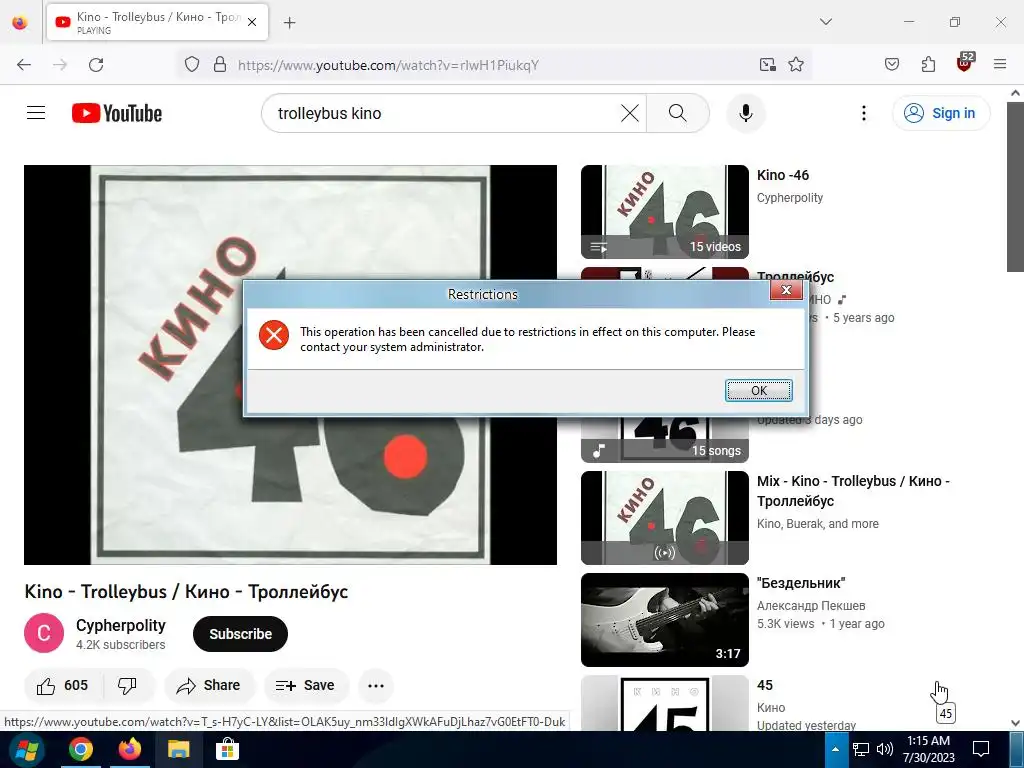Viewport: 1024px width, 768px height.
Task: Switch to Firefox on the taskbar
Action: coord(129,750)
